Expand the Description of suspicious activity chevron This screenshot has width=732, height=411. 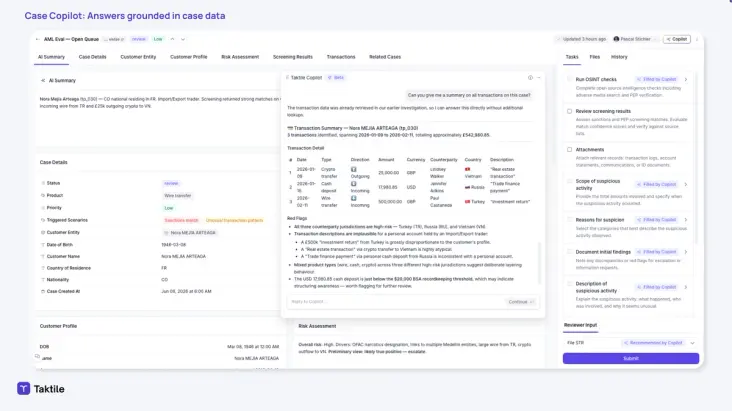point(686,287)
